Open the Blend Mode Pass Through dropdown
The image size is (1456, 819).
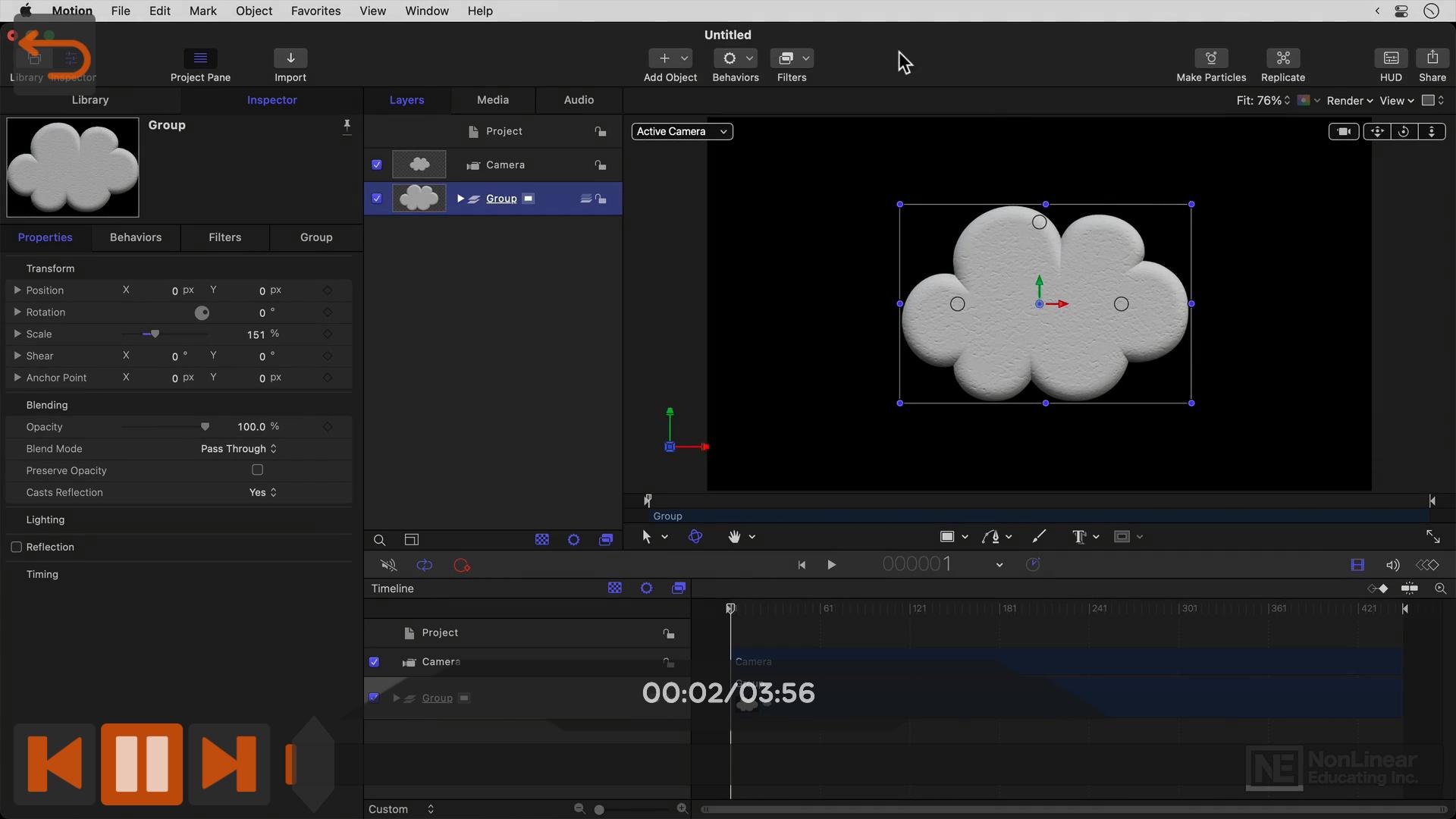click(238, 449)
